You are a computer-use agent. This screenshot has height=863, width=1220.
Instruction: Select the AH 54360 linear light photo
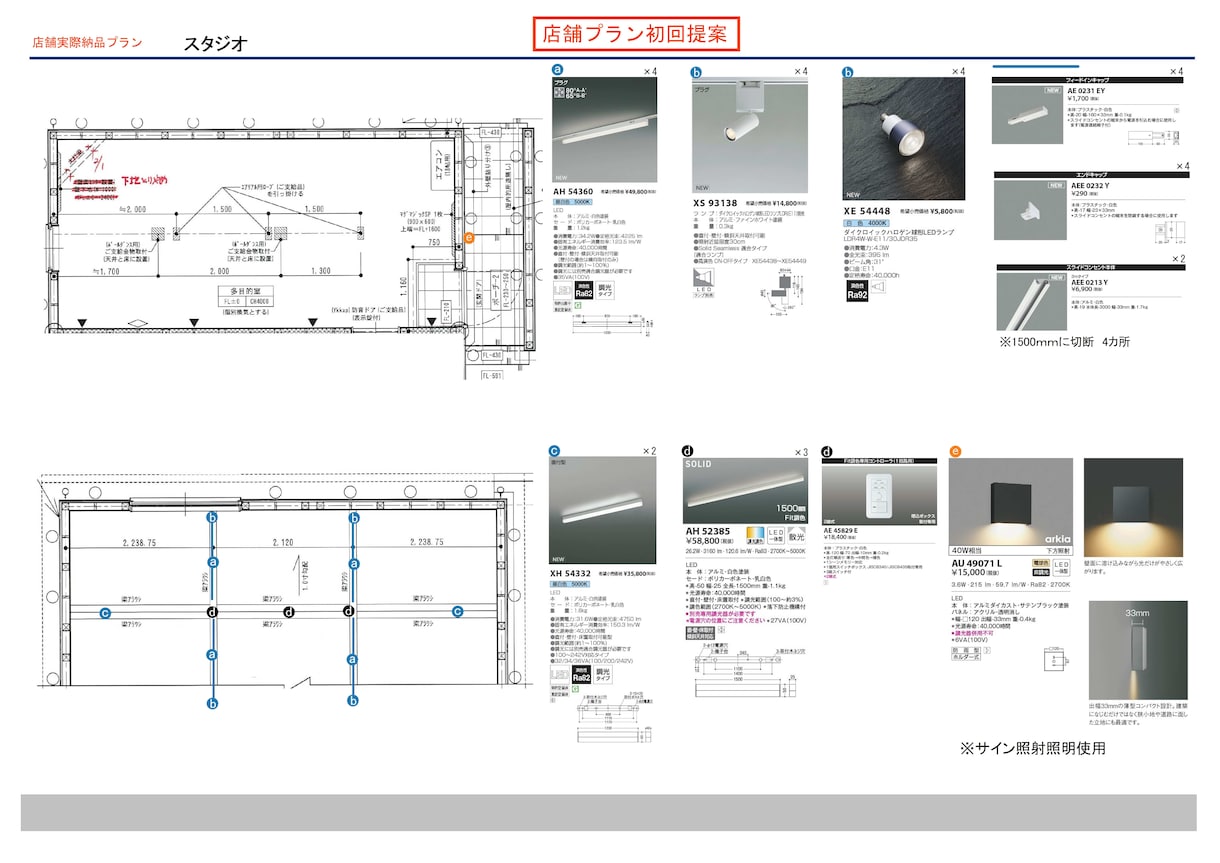[606, 128]
